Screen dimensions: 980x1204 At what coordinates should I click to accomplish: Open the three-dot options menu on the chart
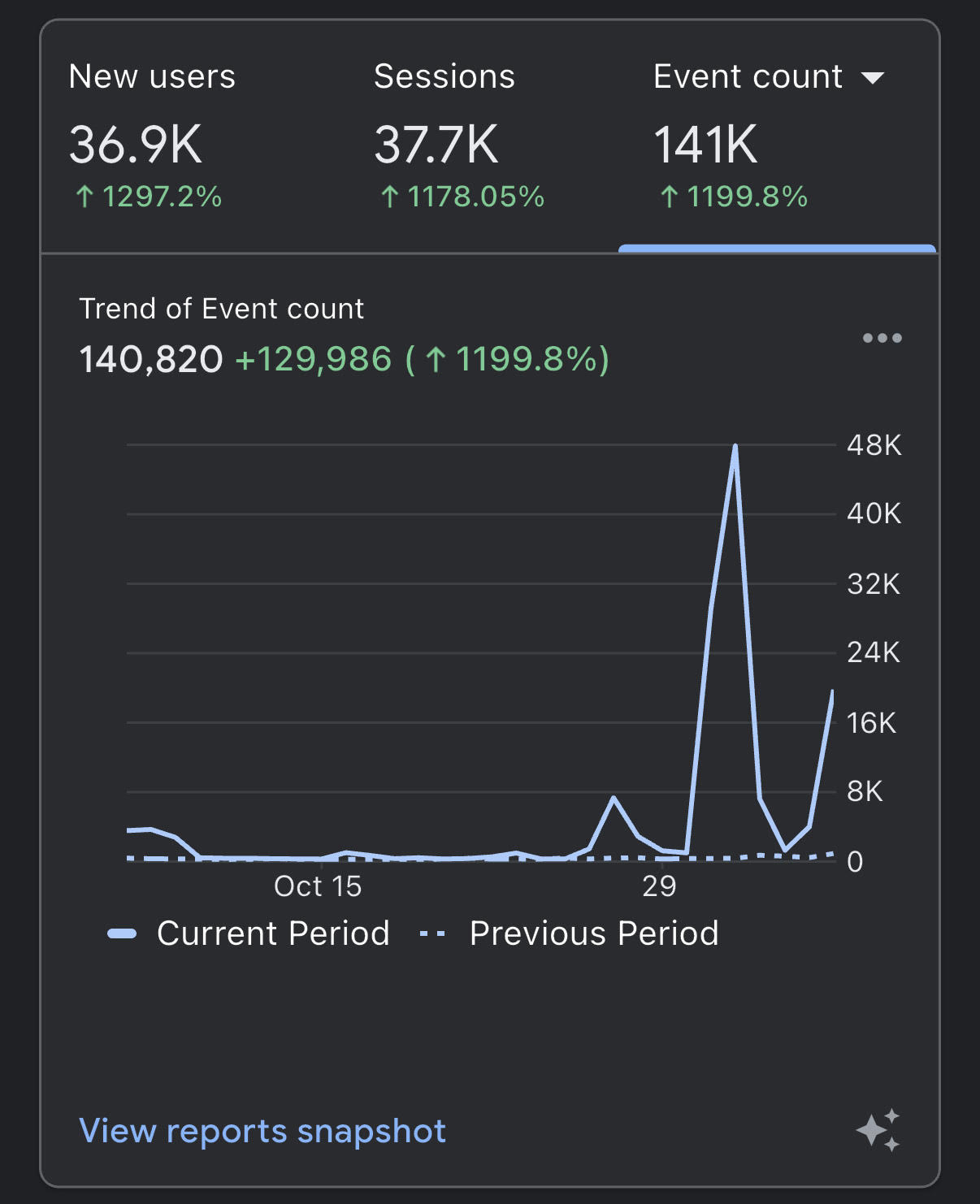click(882, 339)
